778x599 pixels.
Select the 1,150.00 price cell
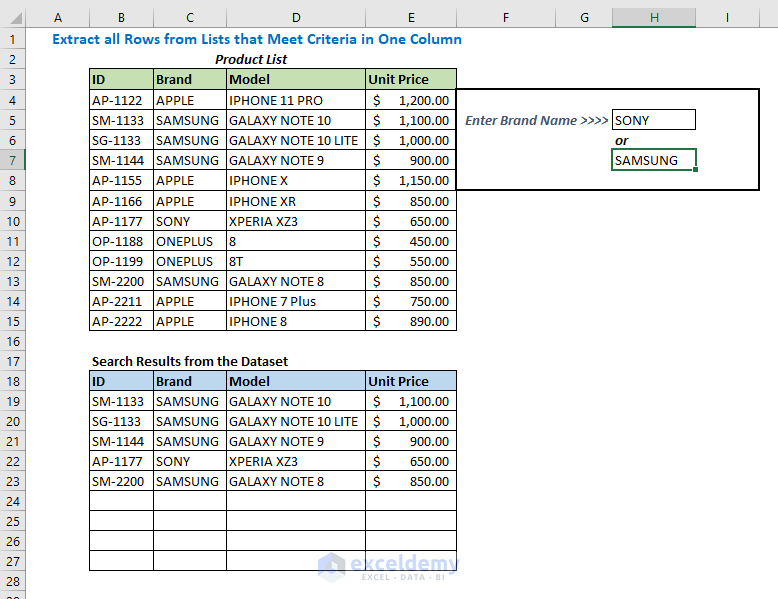pos(411,181)
